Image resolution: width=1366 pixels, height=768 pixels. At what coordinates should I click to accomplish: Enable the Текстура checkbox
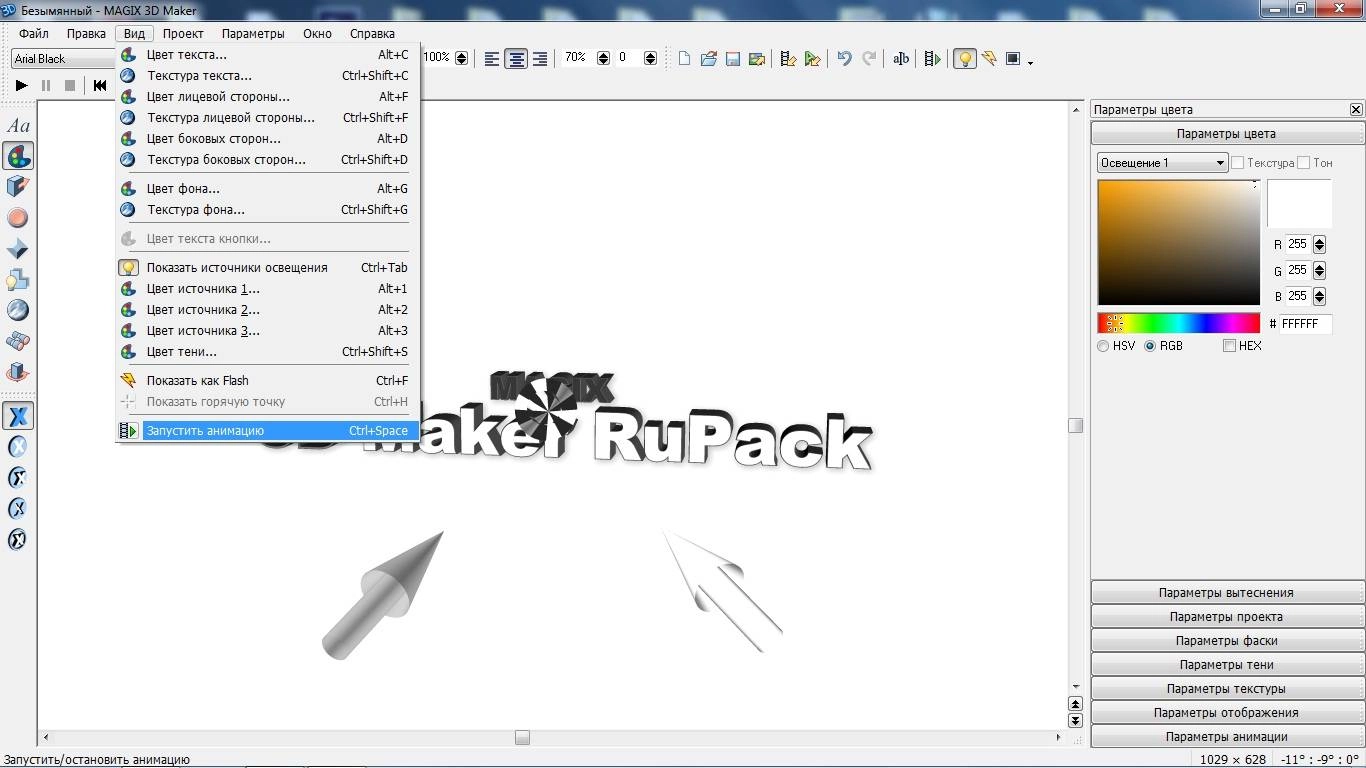(x=1238, y=162)
